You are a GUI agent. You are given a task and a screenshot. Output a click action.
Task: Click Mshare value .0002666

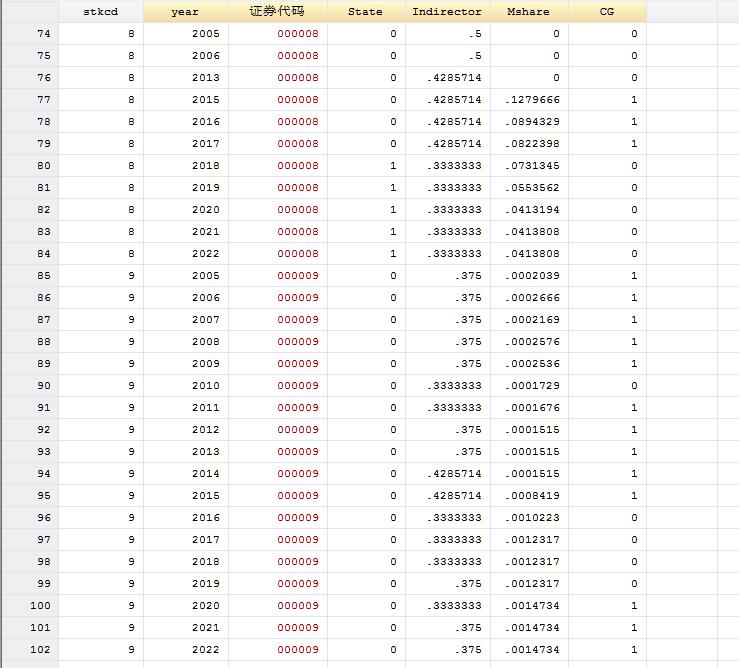(529, 297)
